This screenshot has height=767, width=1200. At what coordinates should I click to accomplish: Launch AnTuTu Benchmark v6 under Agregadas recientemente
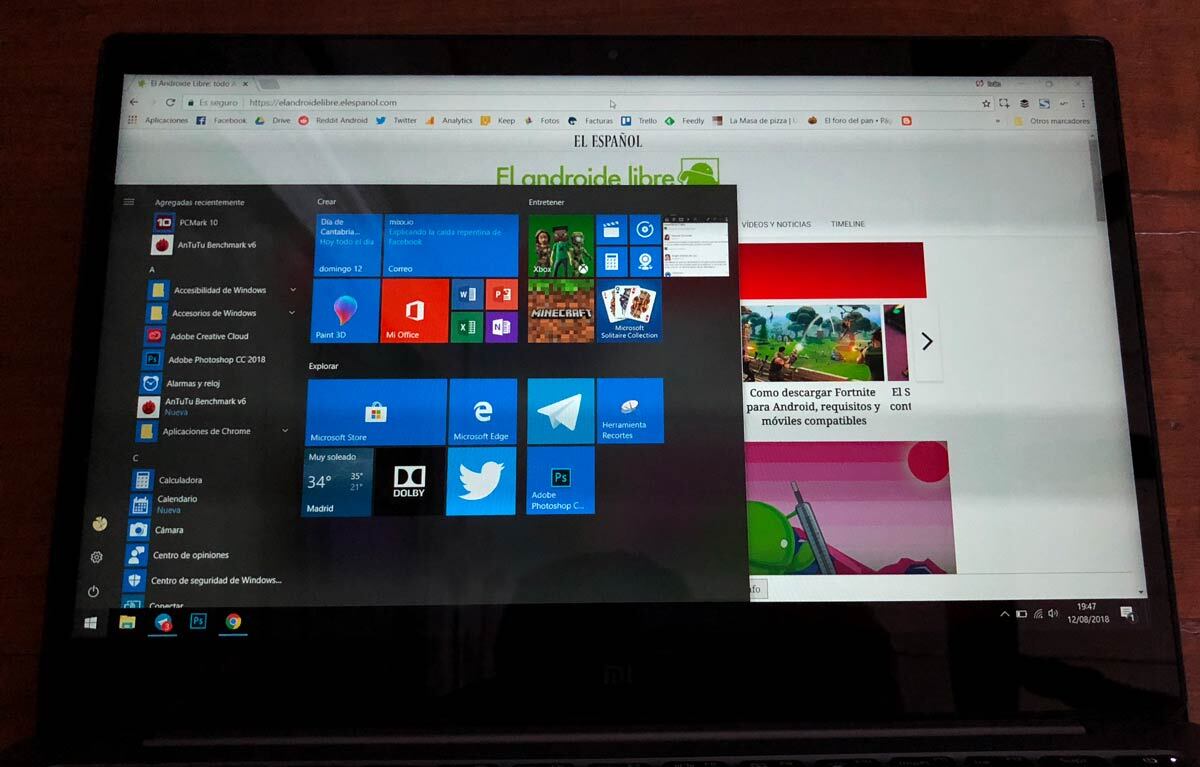pyautogui.click(x=205, y=244)
